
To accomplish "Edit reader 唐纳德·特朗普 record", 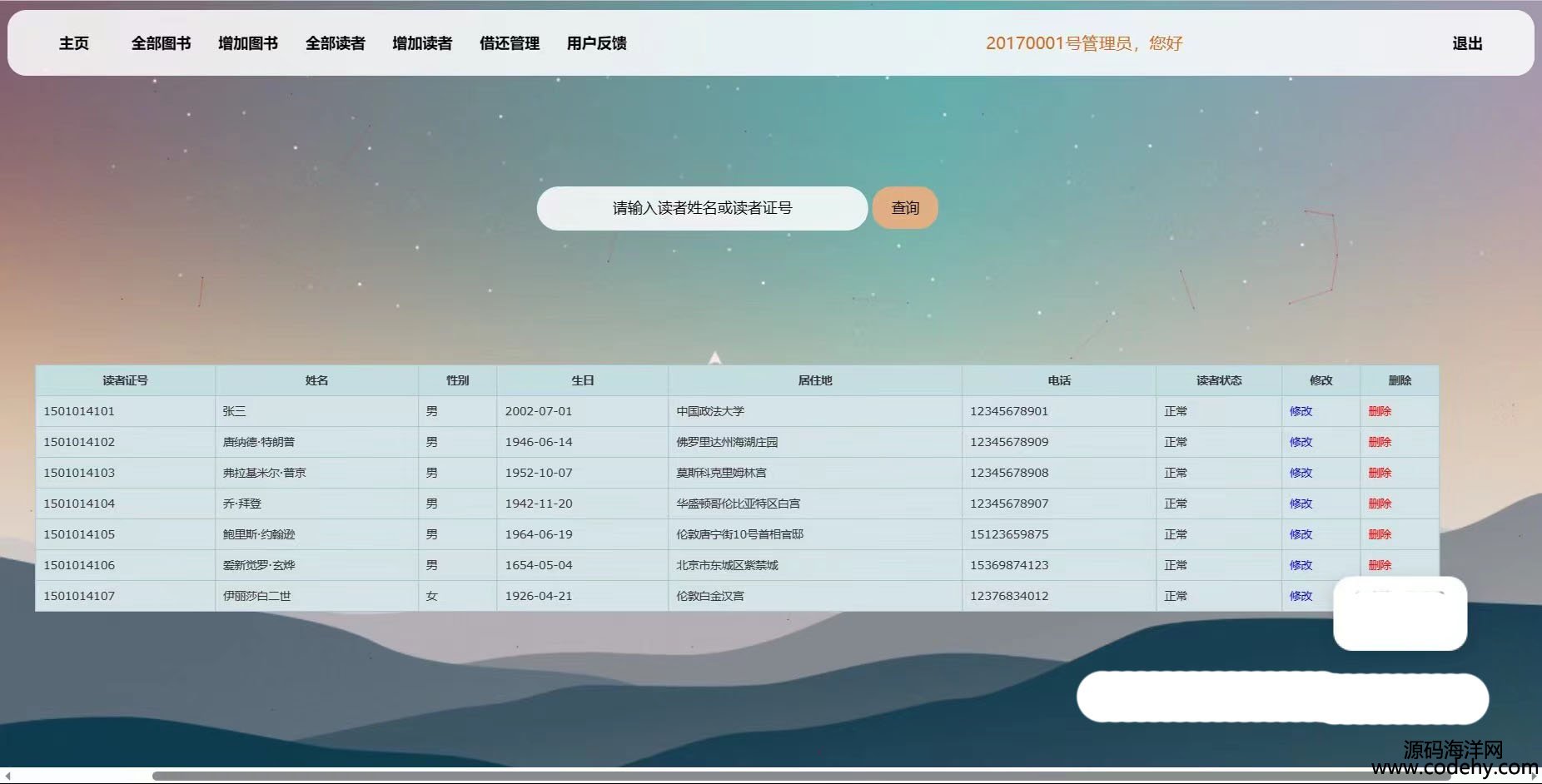I will click(1301, 442).
